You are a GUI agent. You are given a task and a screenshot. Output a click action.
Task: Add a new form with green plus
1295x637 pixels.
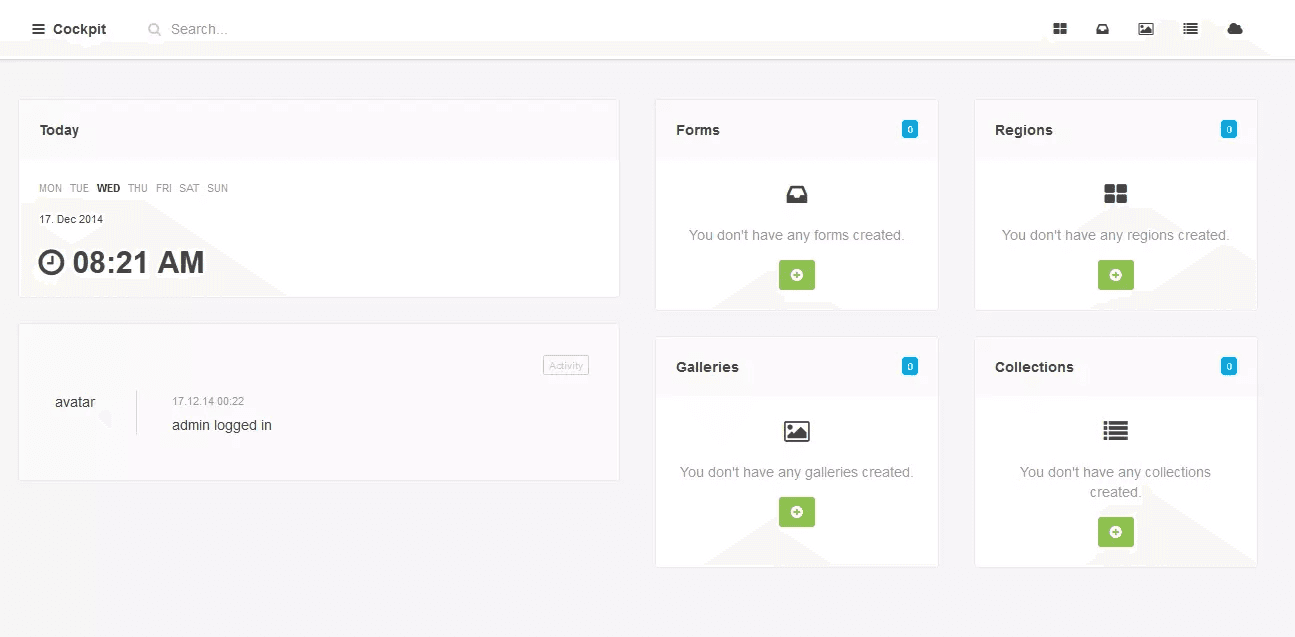pos(796,275)
